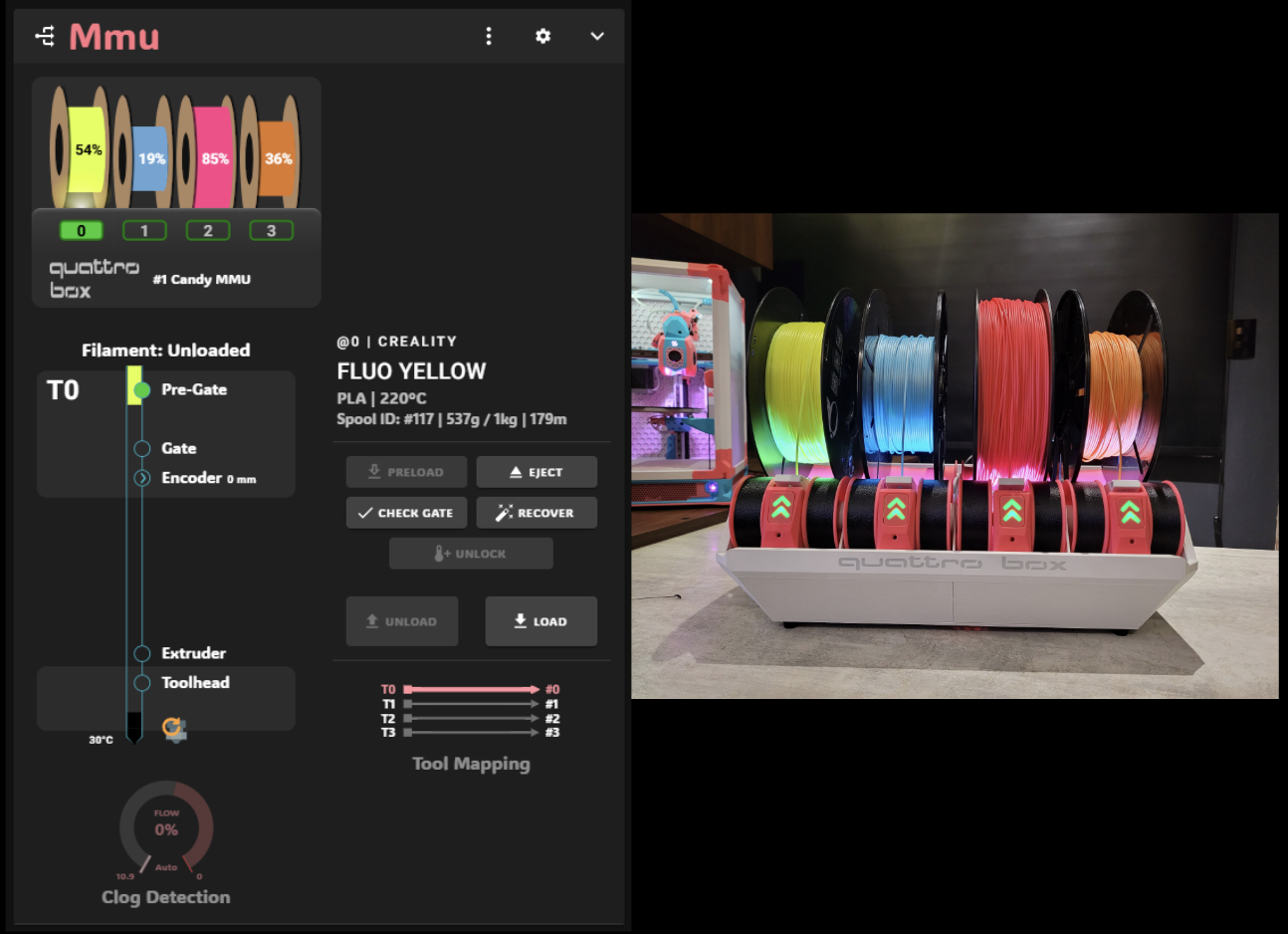This screenshot has height=934, width=1288.
Task: Click the Toolhead sensor indicator circle
Action: [x=142, y=682]
